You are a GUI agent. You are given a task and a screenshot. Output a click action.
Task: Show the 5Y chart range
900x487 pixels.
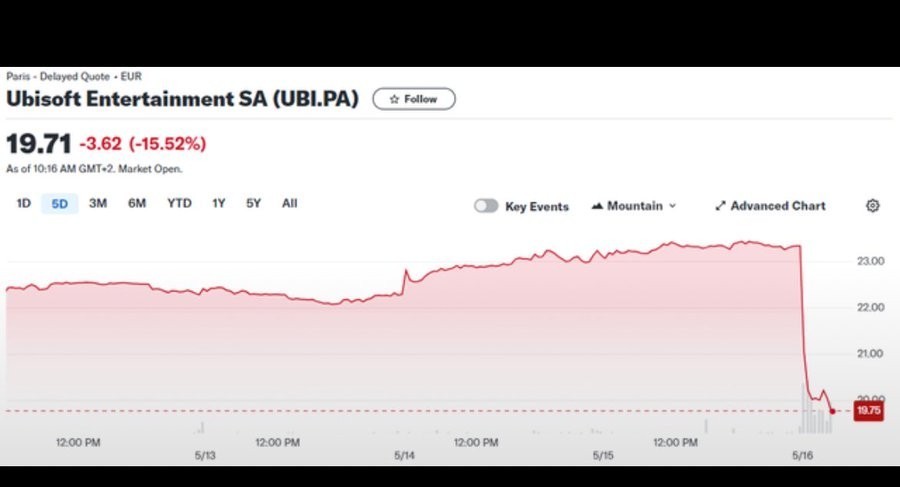[253, 204]
